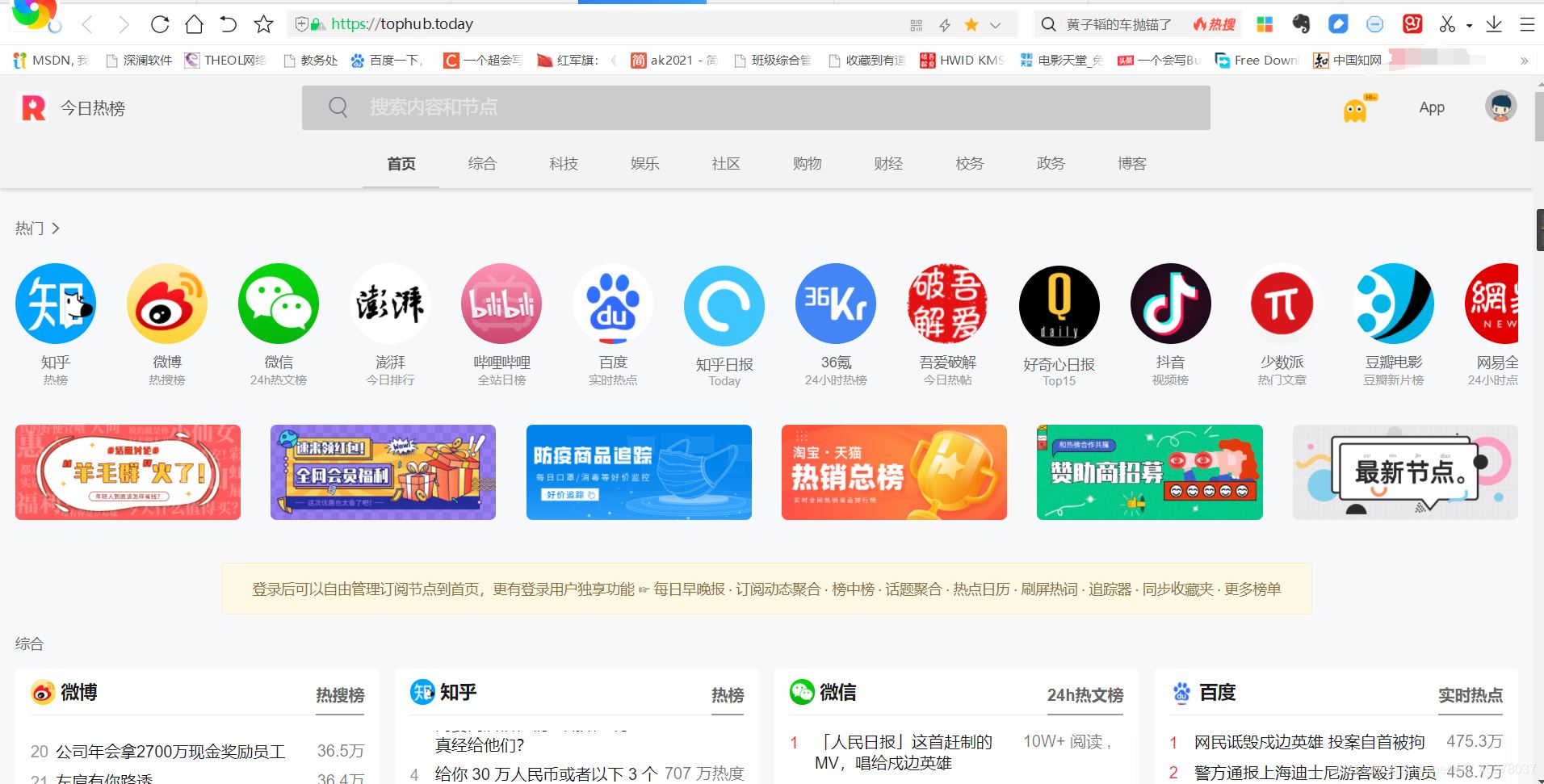The height and width of the screenshot is (784, 1544).
Task: Open the browser hamburger menu
Action: pos(1526,24)
